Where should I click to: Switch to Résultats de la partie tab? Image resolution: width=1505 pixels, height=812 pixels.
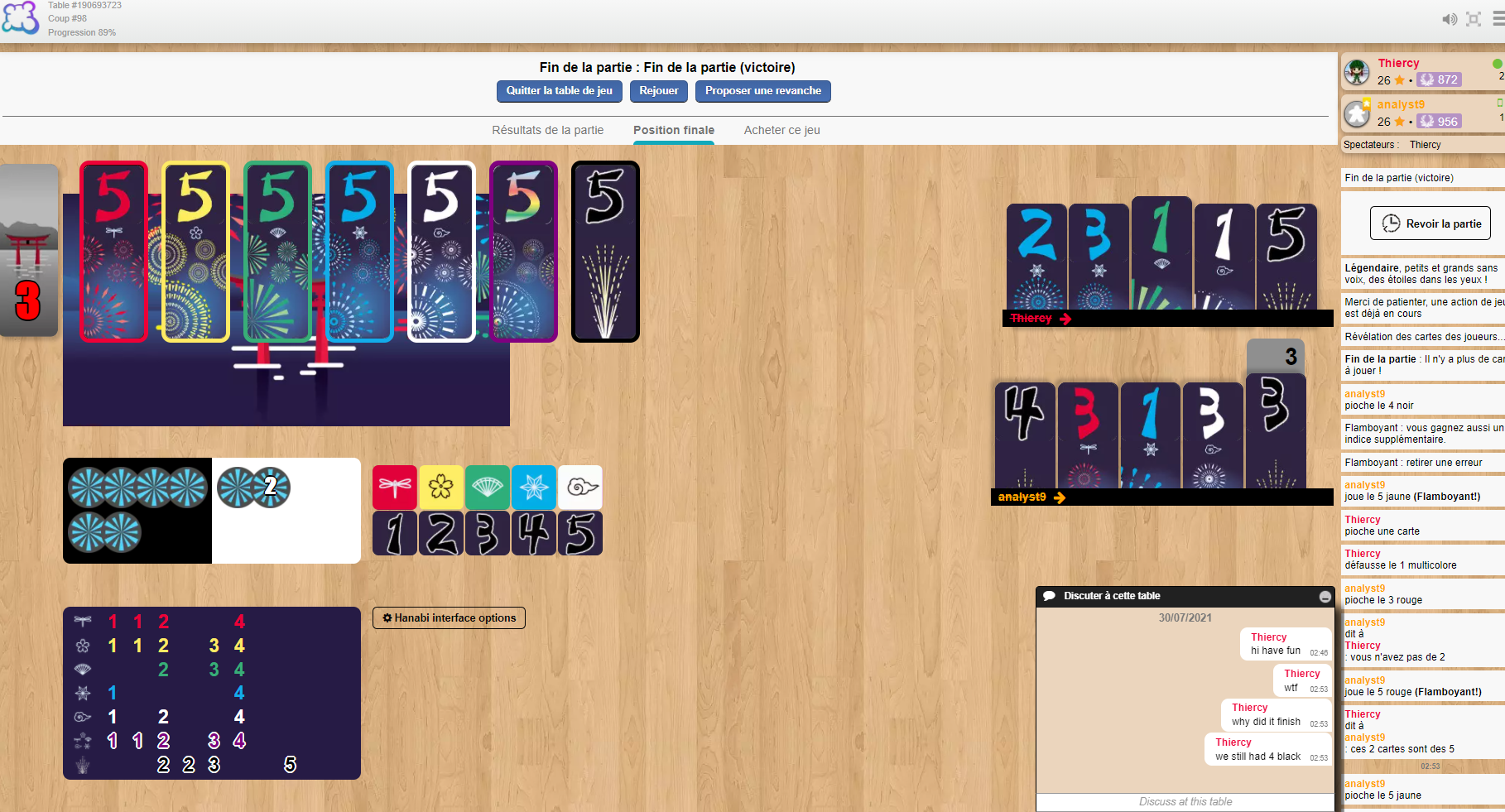point(548,130)
